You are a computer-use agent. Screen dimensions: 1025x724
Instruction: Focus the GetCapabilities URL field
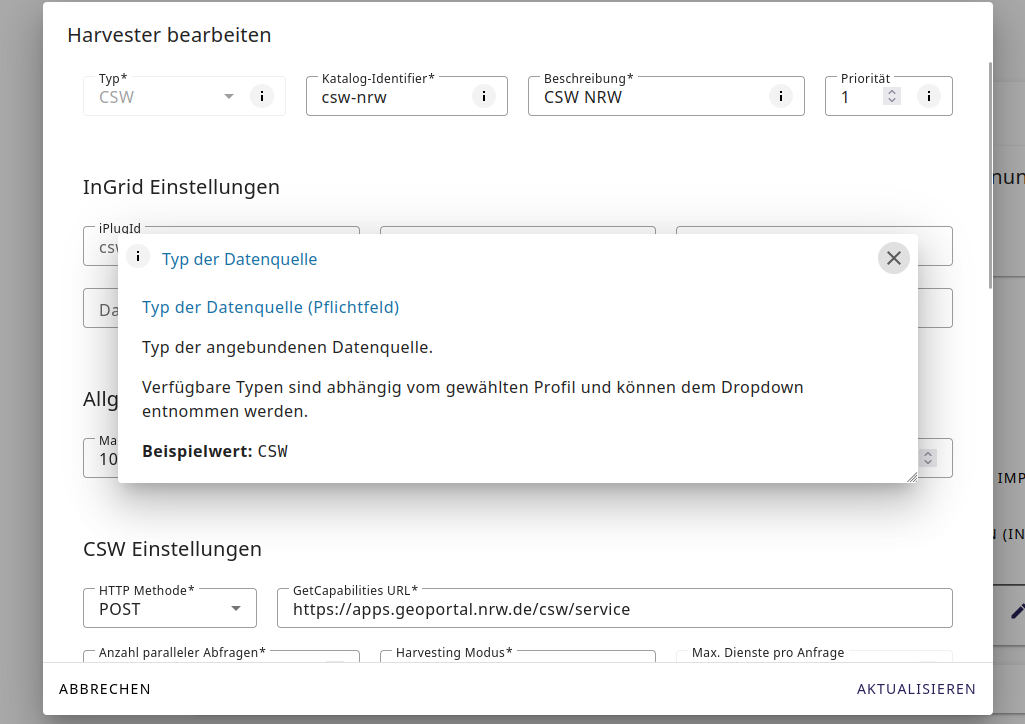tap(613, 609)
